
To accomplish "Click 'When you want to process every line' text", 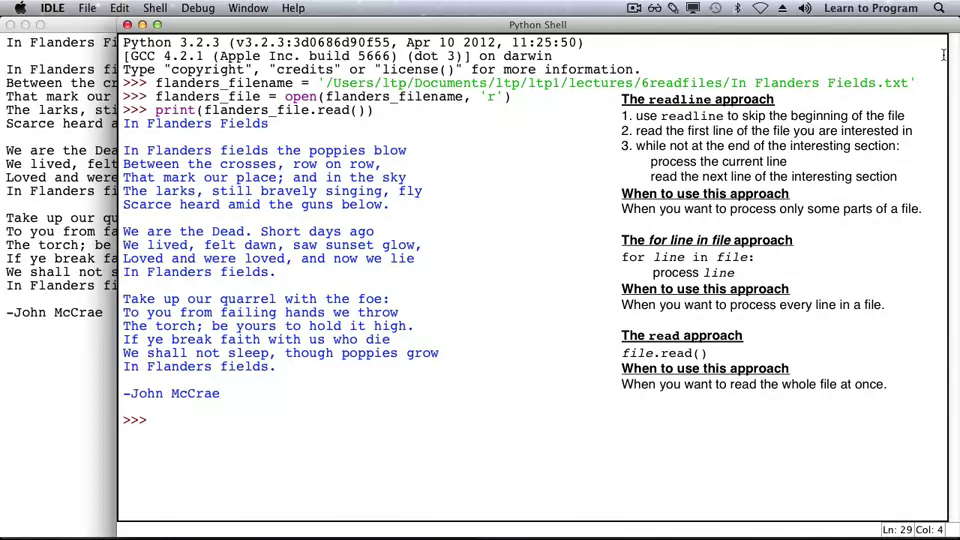I will pyautogui.click(x=752, y=304).
